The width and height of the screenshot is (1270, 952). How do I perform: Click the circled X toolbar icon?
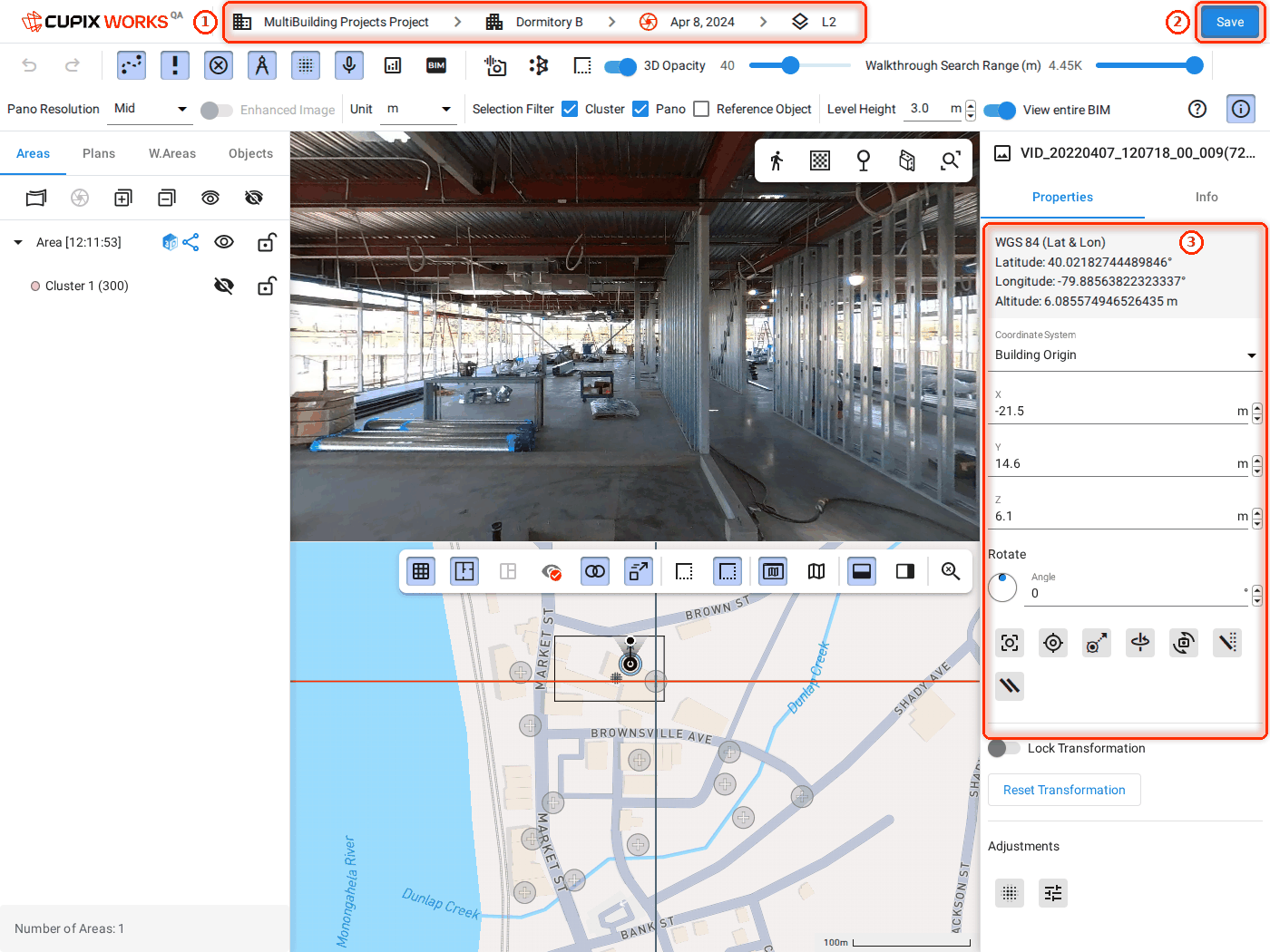[x=219, y=65]
